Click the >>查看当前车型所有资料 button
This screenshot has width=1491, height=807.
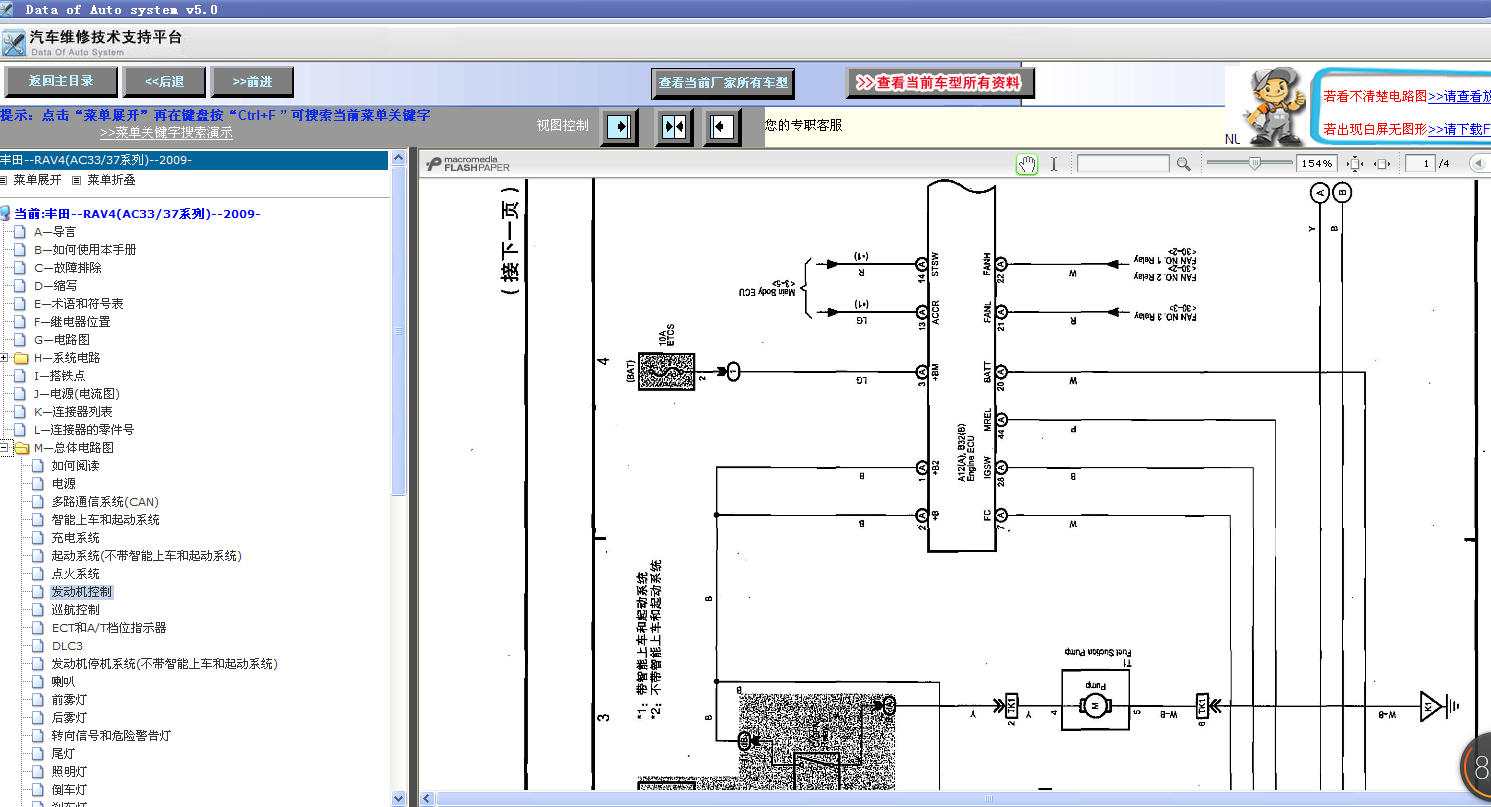click(939, 83)
